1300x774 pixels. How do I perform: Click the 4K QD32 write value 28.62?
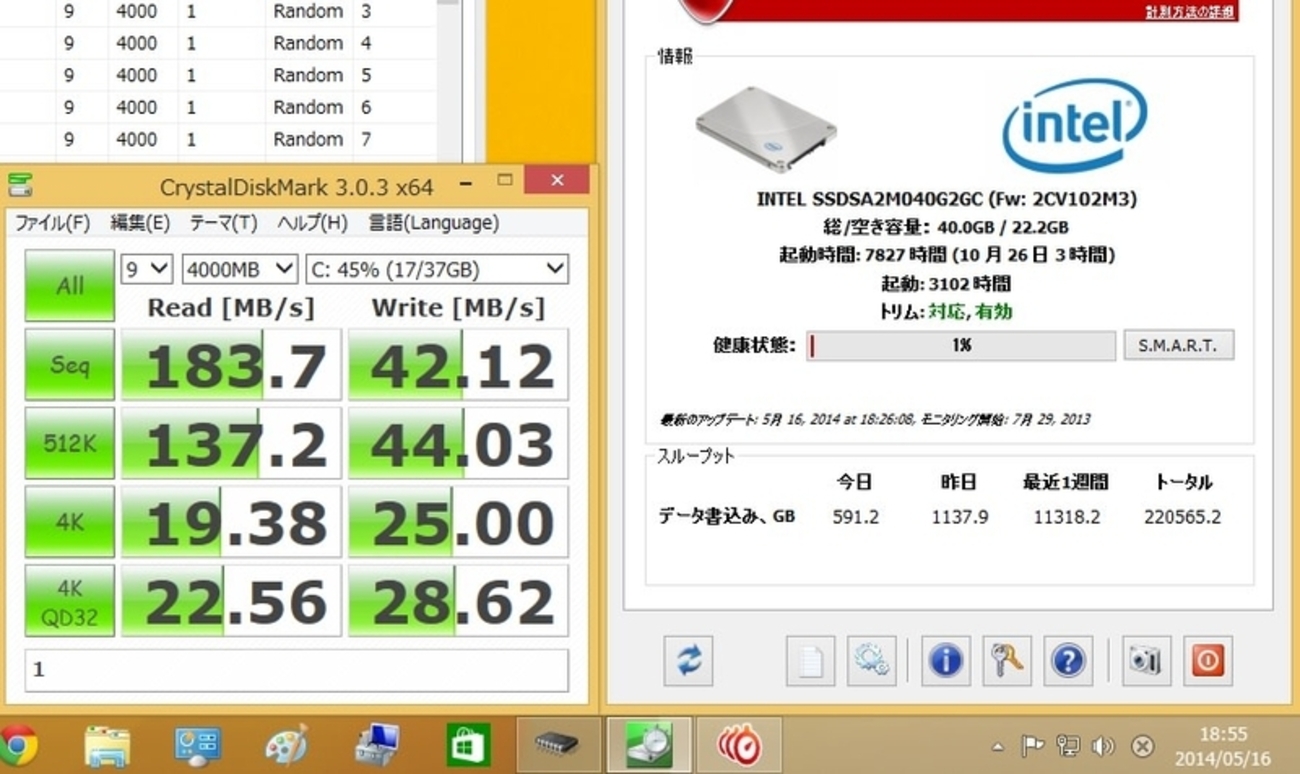point(458,600)
